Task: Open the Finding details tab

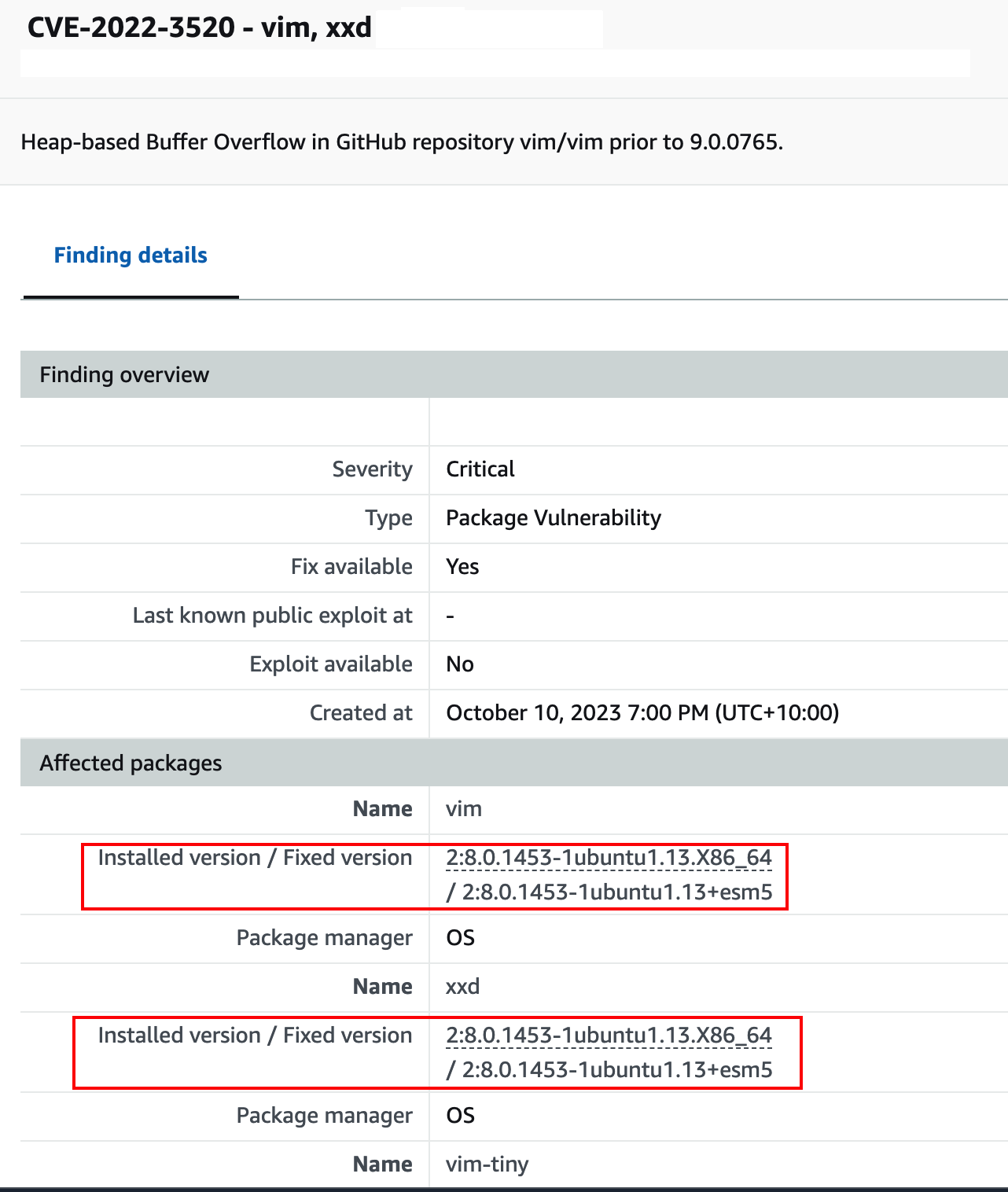Action: pyautogui.click(x=131, y=255)
